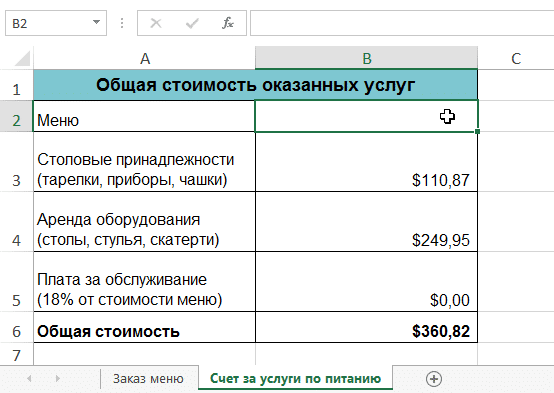
Task: Click the Cancel X icon in formula bar
Action: [156, 23]
